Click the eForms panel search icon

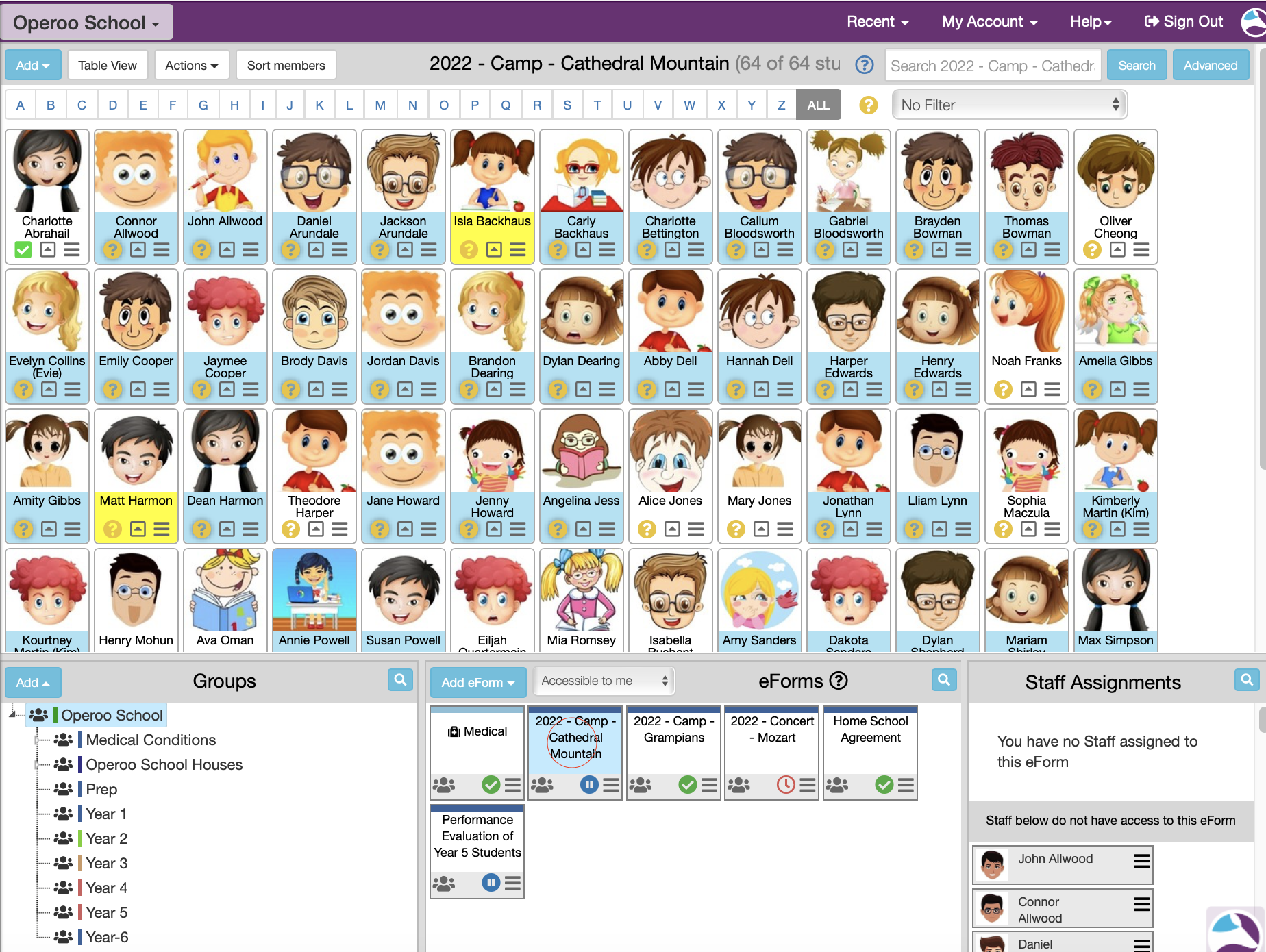tap(943, 680)
